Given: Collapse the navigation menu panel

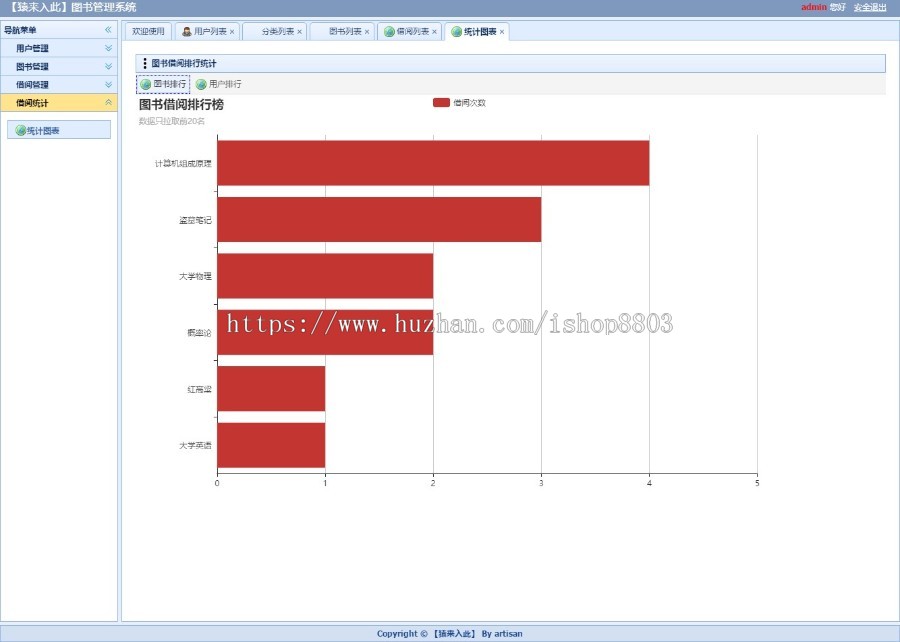Looking at the screenshot, I should (108, 30).
